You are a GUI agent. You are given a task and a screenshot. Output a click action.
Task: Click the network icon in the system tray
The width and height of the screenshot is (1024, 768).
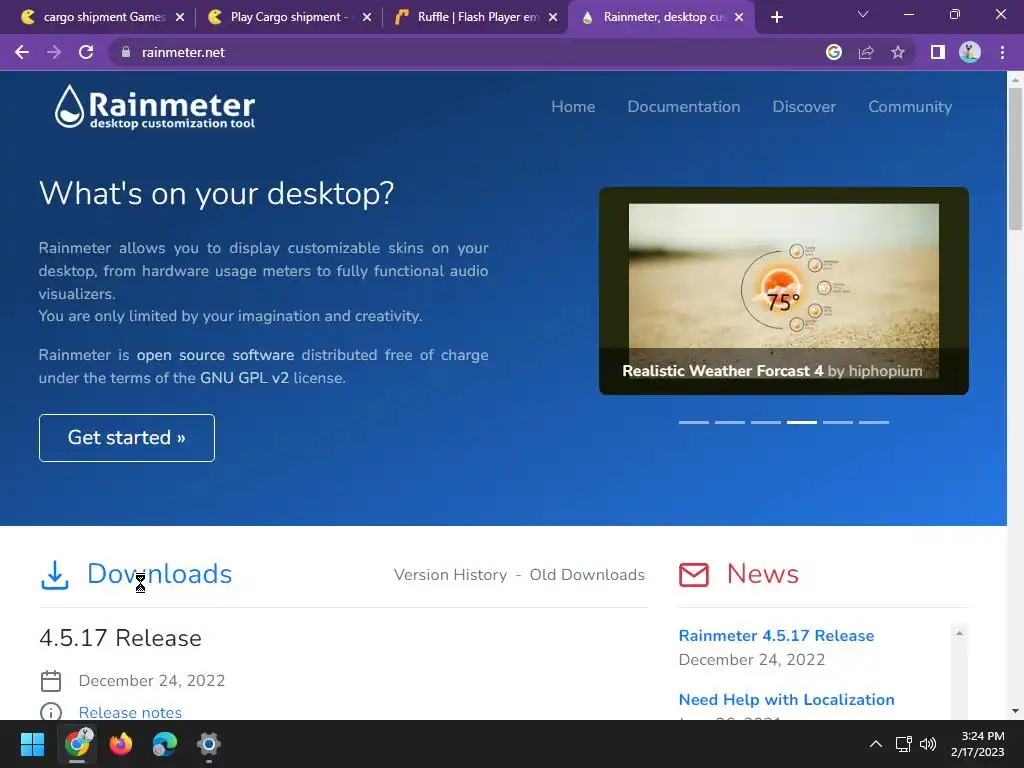pos(903,744)
